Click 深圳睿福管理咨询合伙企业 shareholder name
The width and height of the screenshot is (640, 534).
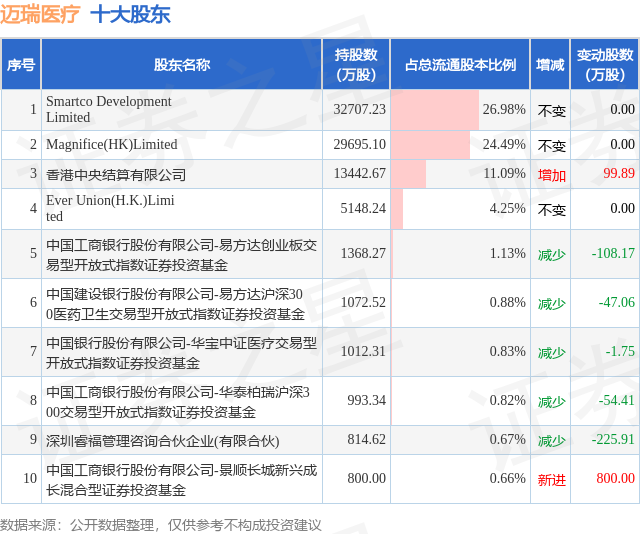pos(162,441)
